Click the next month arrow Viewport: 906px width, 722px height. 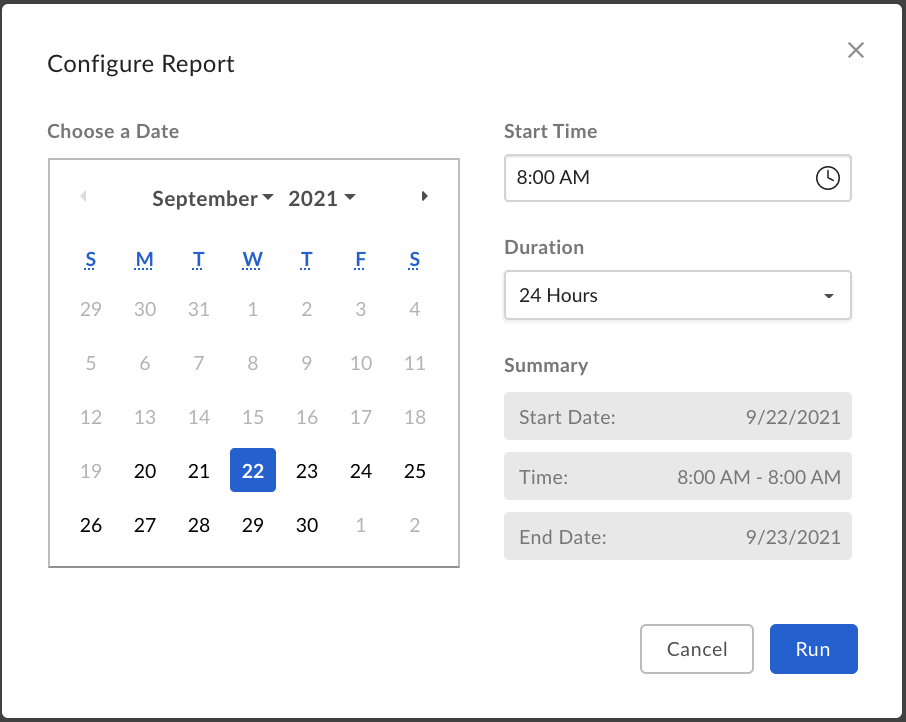point(424,196)
